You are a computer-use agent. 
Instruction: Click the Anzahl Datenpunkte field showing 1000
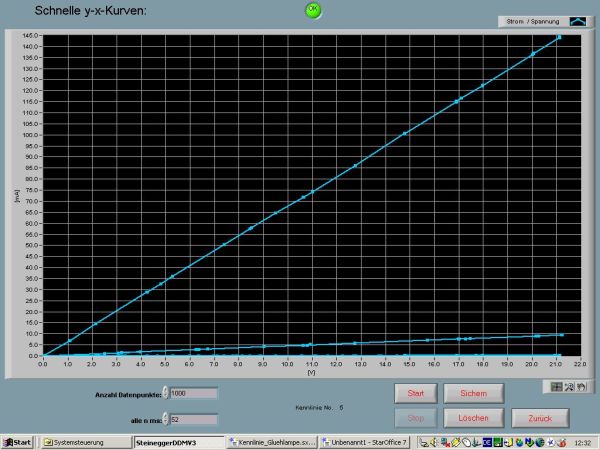click(194, 393)
